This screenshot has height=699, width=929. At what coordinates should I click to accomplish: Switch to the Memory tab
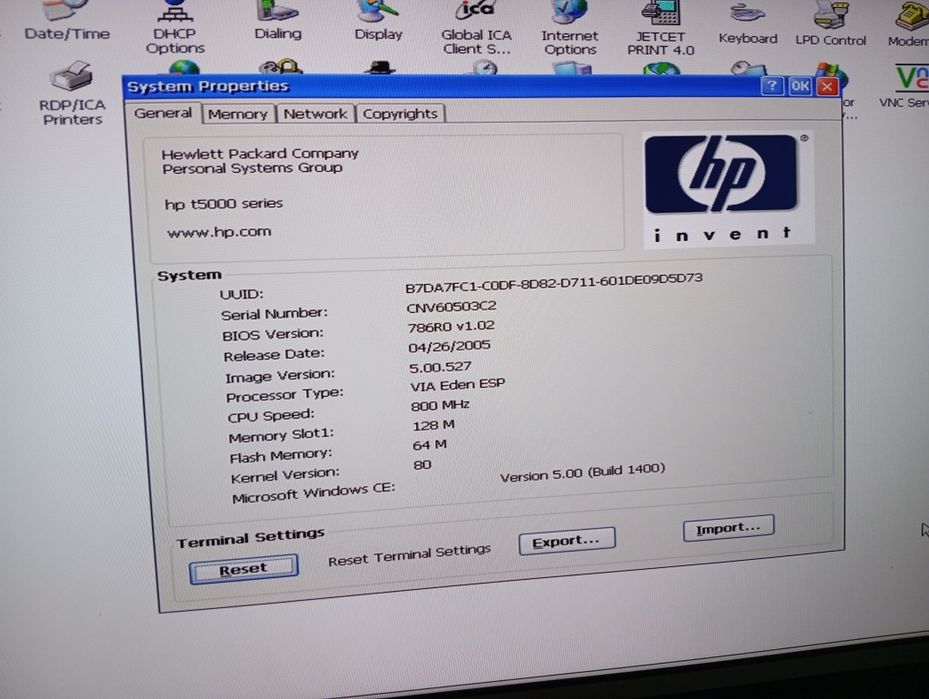coord(238,114)
